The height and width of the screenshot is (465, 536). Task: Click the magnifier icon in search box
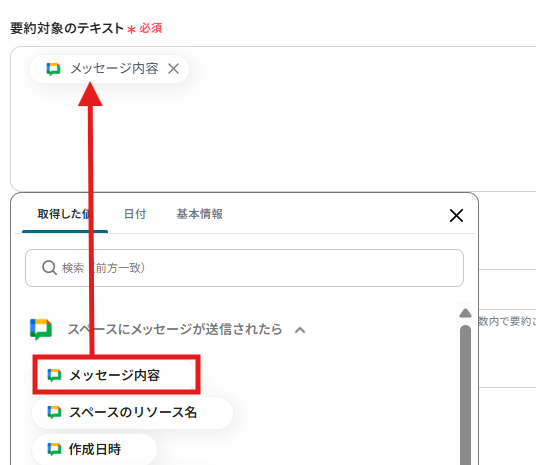pyautogui.click(x=49, y=268)
